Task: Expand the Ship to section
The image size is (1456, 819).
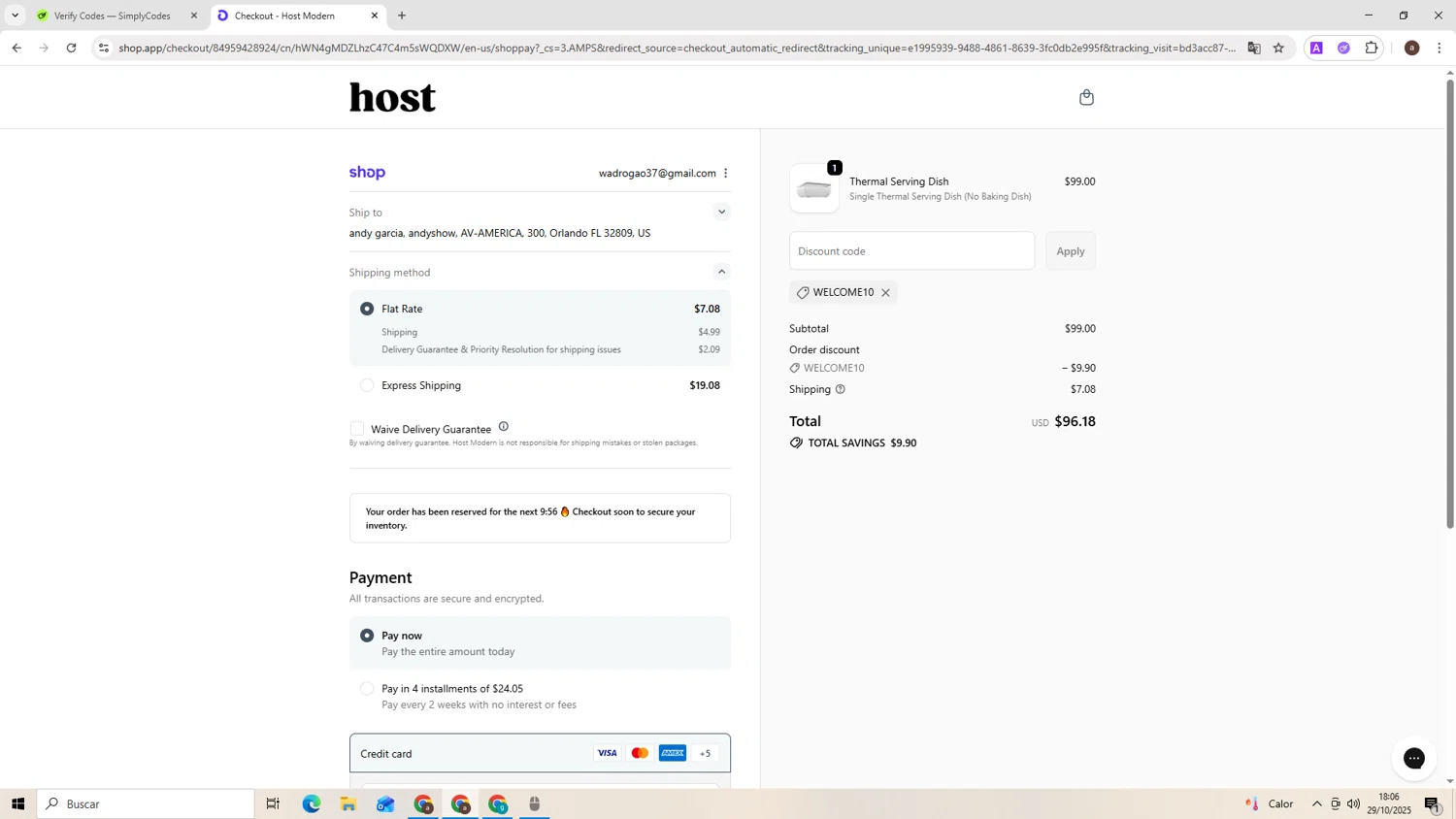Action: [x=721, y=212]
